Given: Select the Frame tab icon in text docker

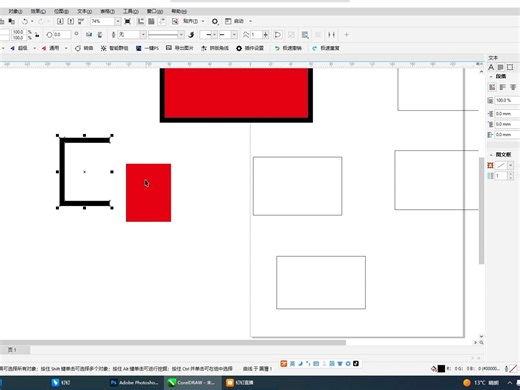Looking at the screenshot, I should 510,67.
